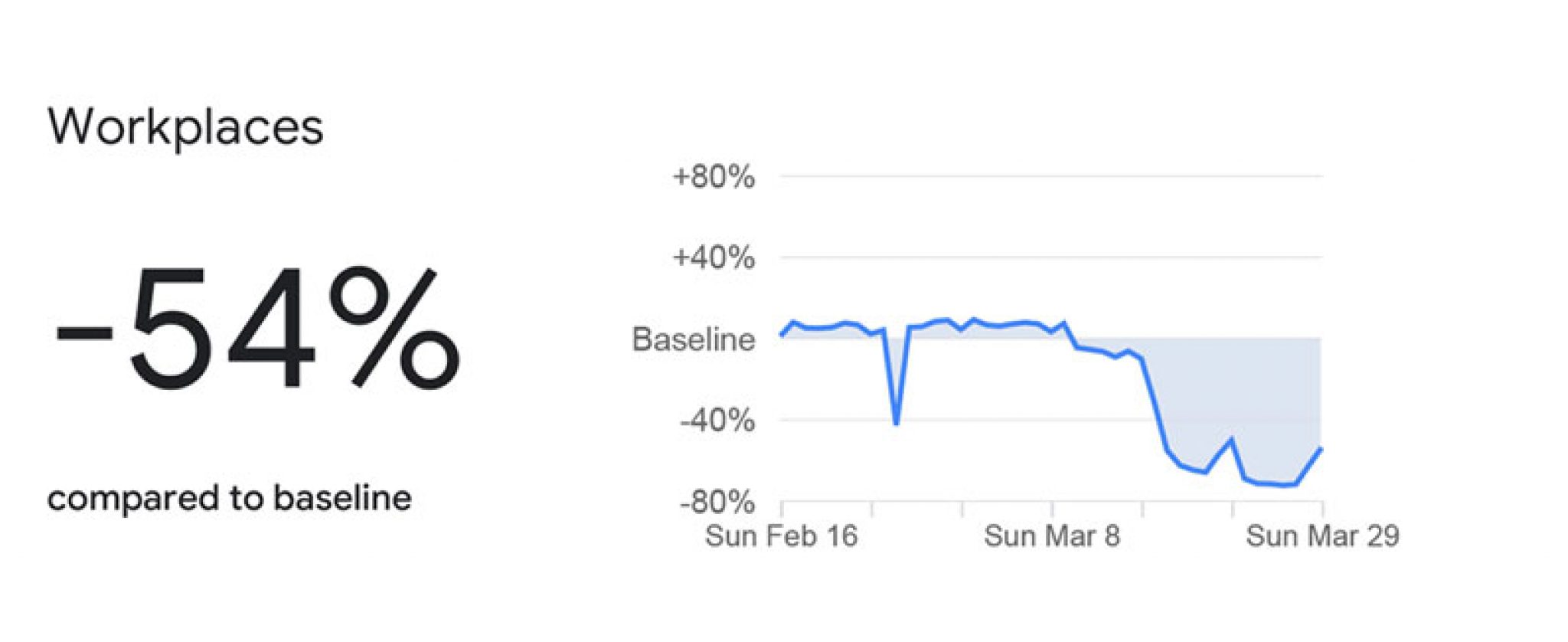
Task: Click the +40% horizontal gridline
Action: click(x=1051, y=257)
